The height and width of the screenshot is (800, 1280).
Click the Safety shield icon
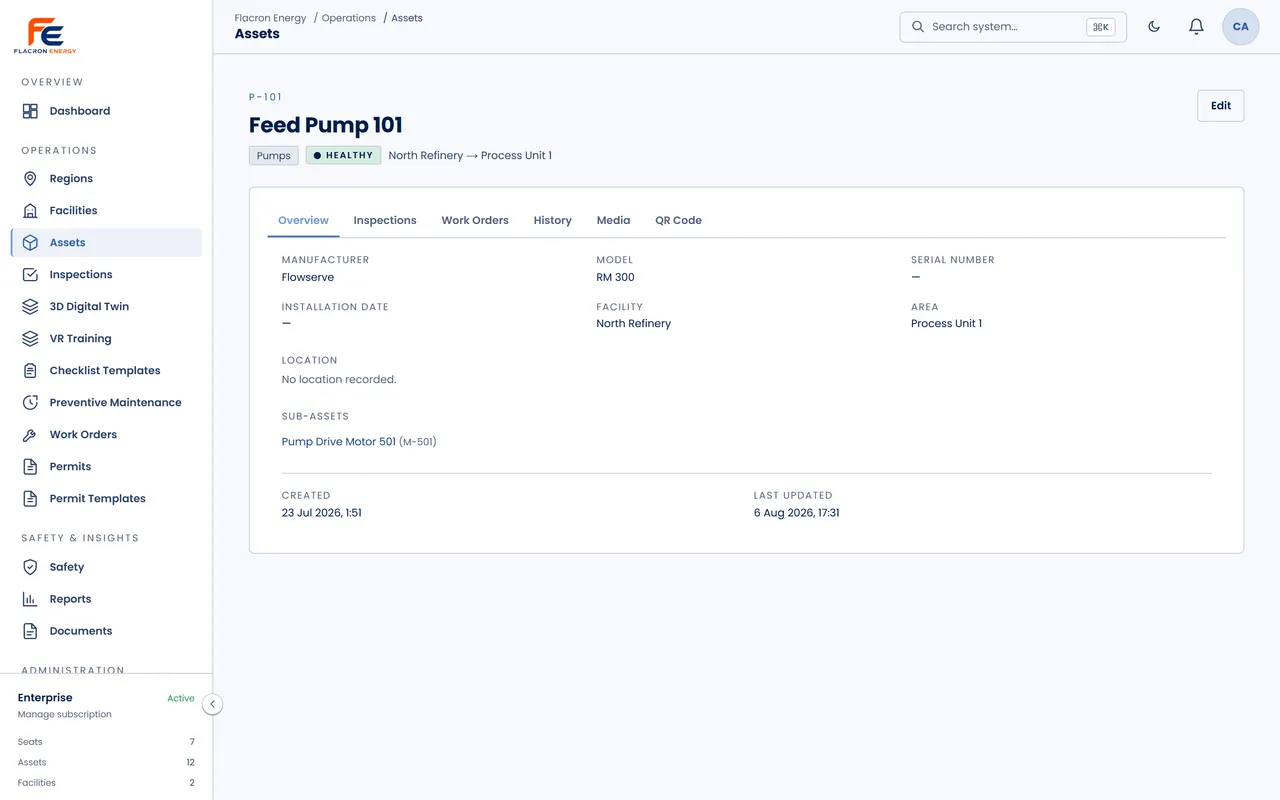coord(30,567)
